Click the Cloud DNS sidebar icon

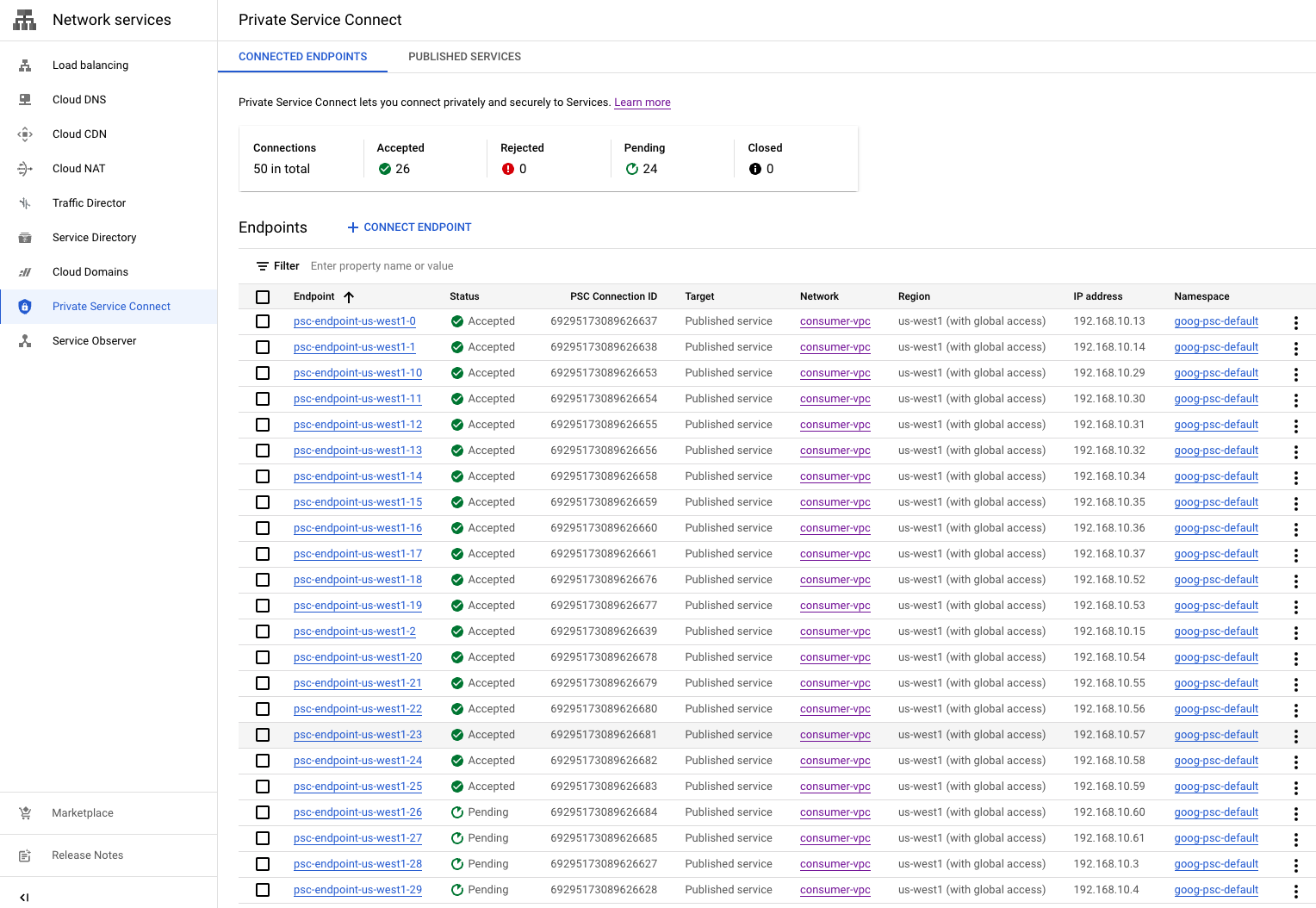[x=25, y=100]
